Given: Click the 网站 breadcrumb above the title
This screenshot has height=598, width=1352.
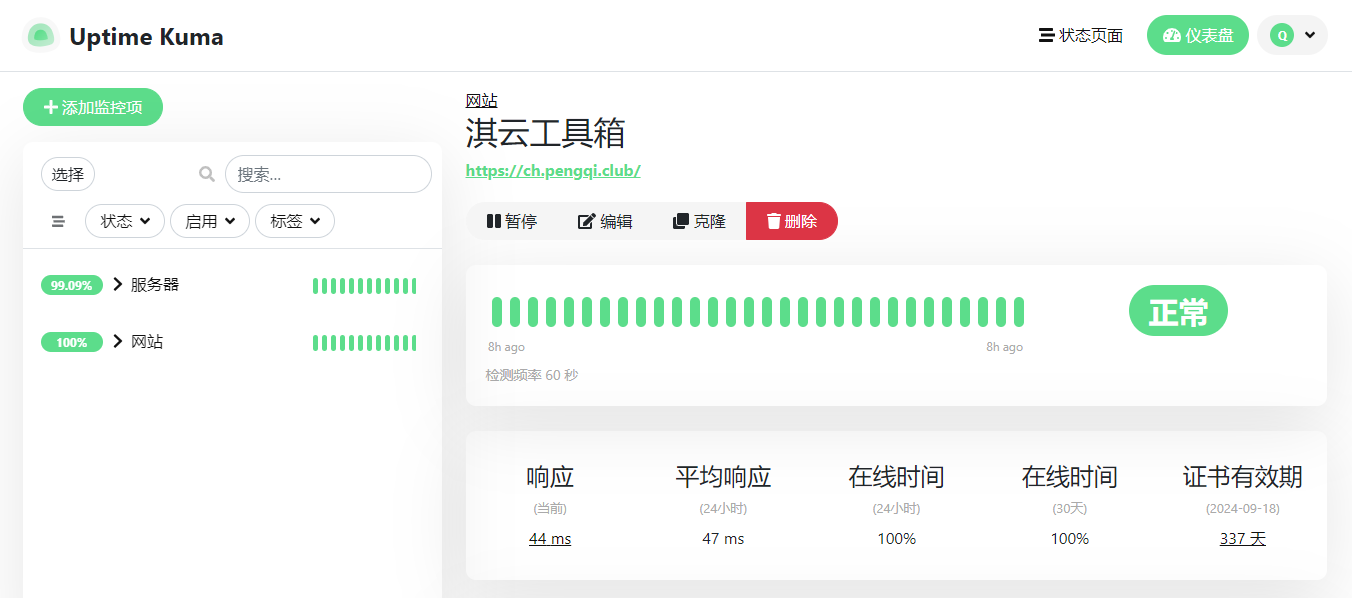Looking at the screenshot, I should [482, 100].
